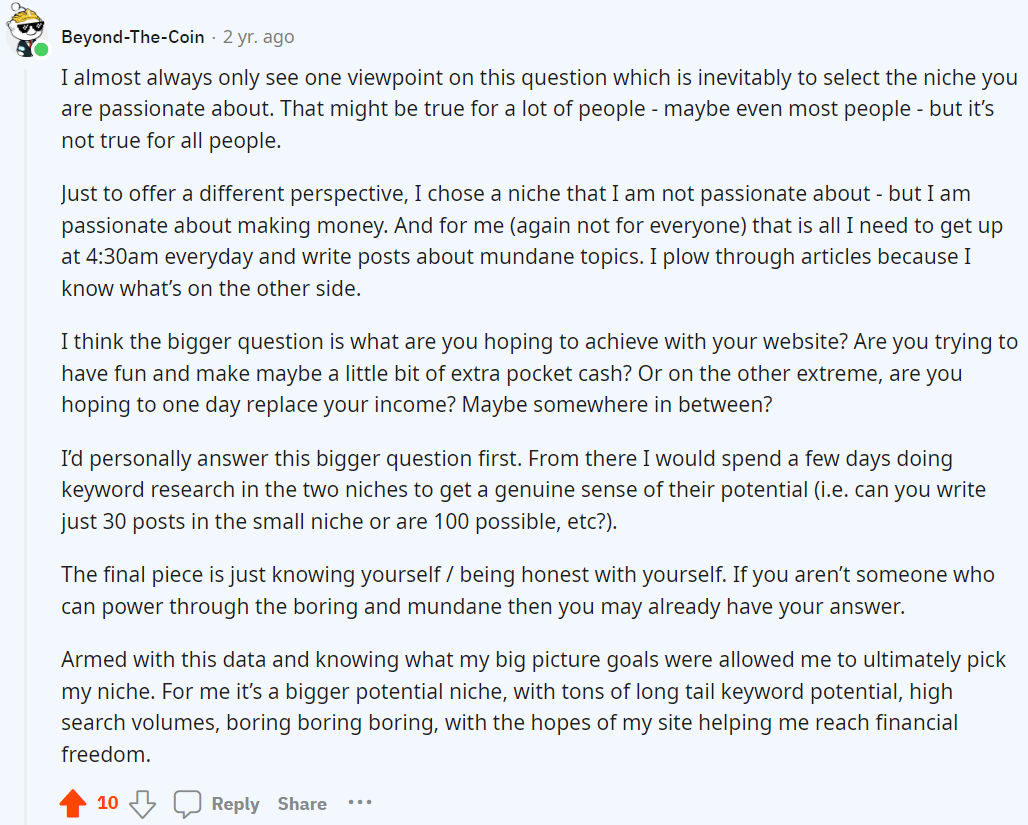
Task: Upvote the Beyond-The-Coin comment
Action: point(73,804)
